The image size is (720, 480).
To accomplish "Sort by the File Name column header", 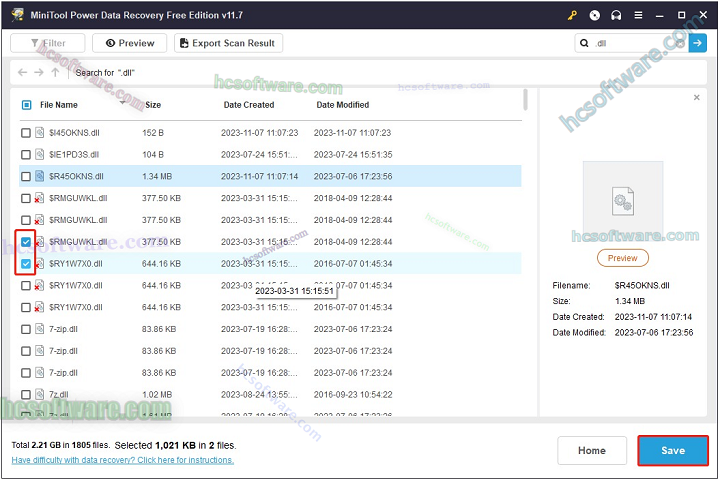I will (x=59, y=105).
